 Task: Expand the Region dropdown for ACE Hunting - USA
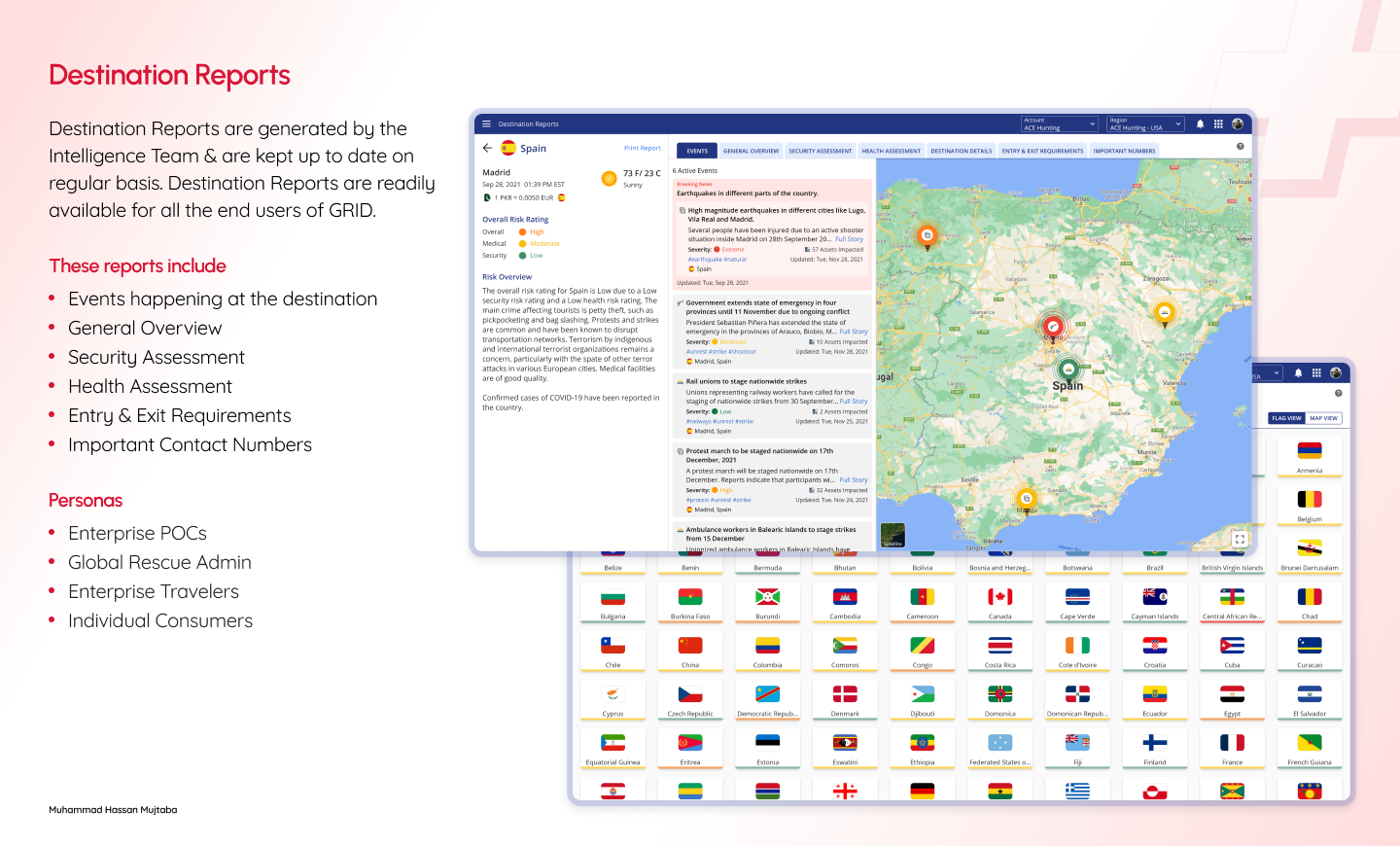click(x=1144, y=124)
